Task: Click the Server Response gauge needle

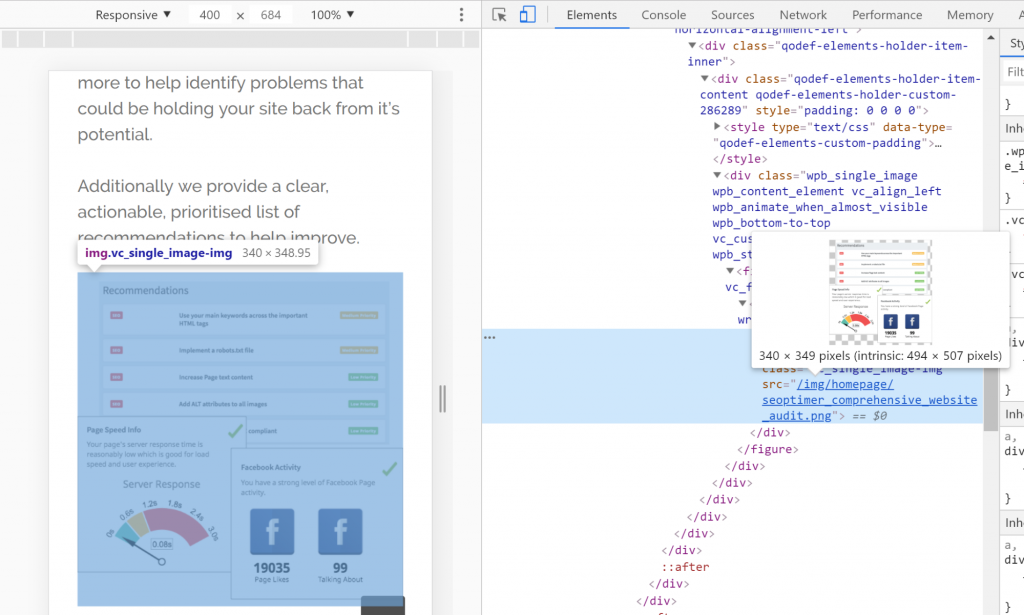Action: [x=146, y=551]
